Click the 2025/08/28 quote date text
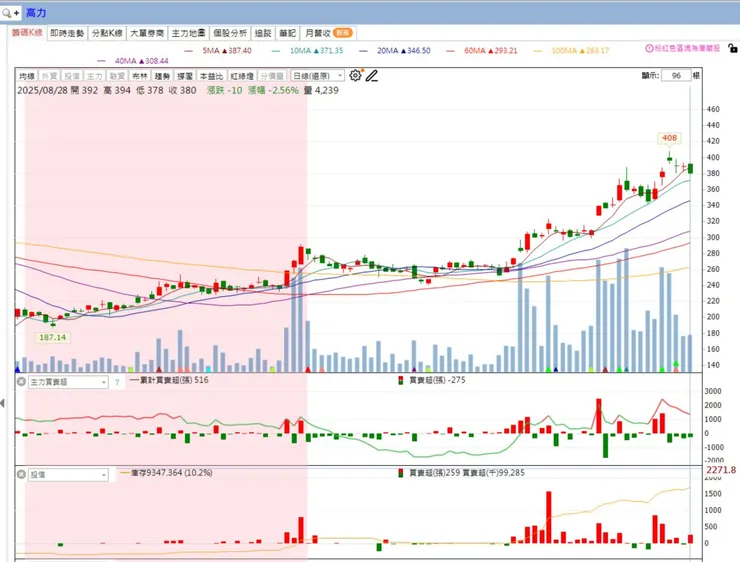This screenshot has height=562, width=740. coord(42,90)
